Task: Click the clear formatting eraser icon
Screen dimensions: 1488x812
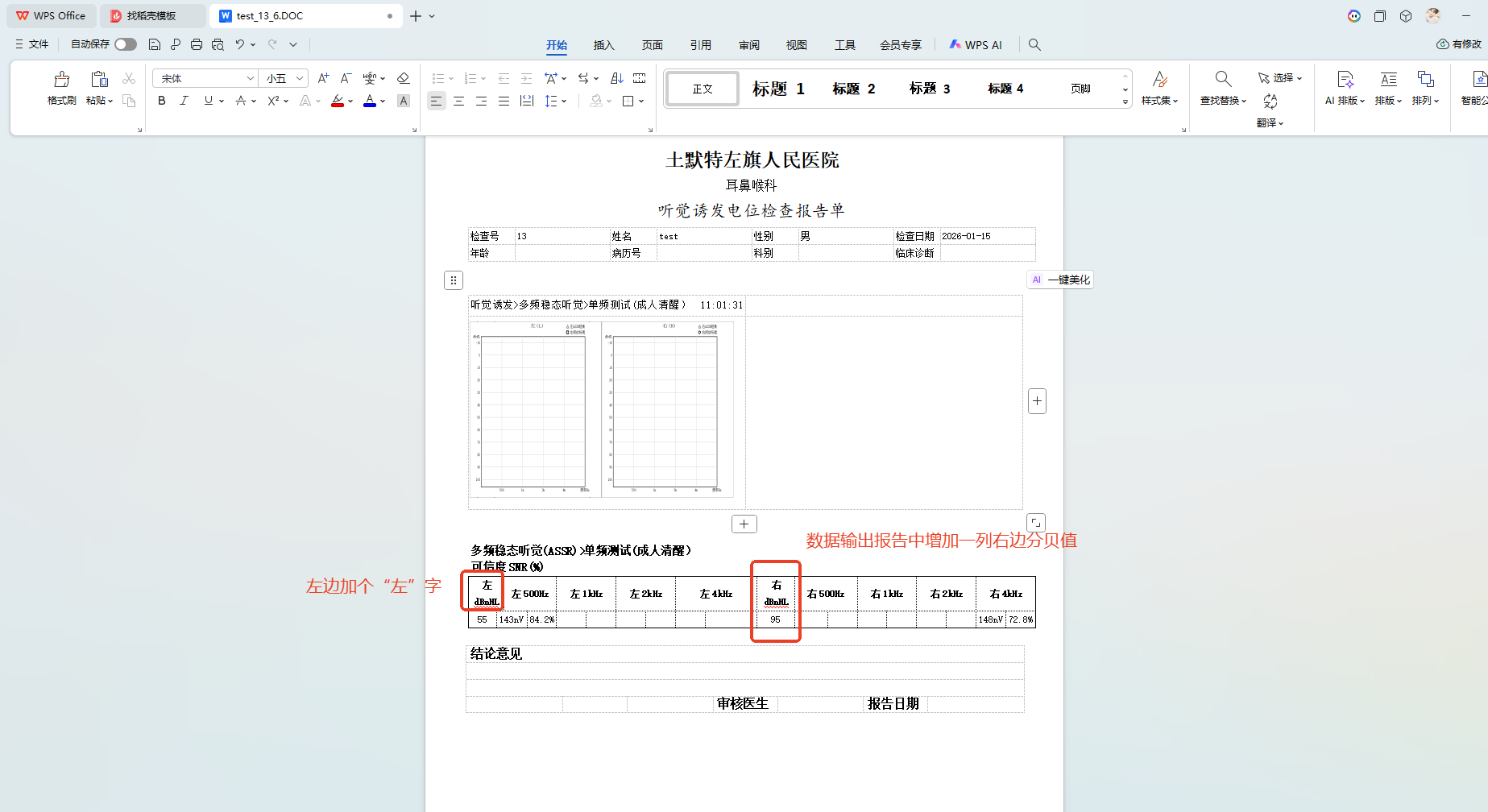Action: (404, 78)
